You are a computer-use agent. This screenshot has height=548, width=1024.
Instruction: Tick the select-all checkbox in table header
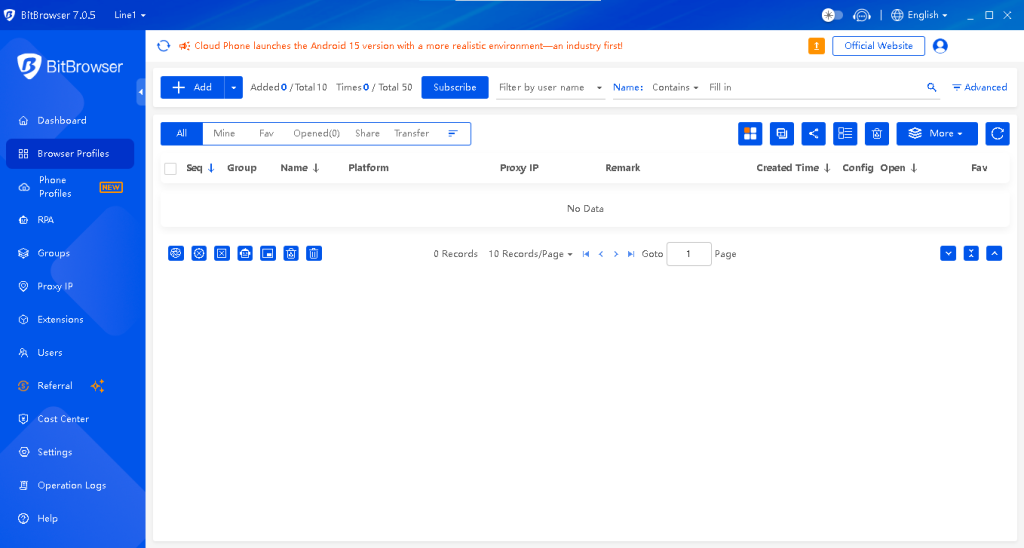(170, 169)
